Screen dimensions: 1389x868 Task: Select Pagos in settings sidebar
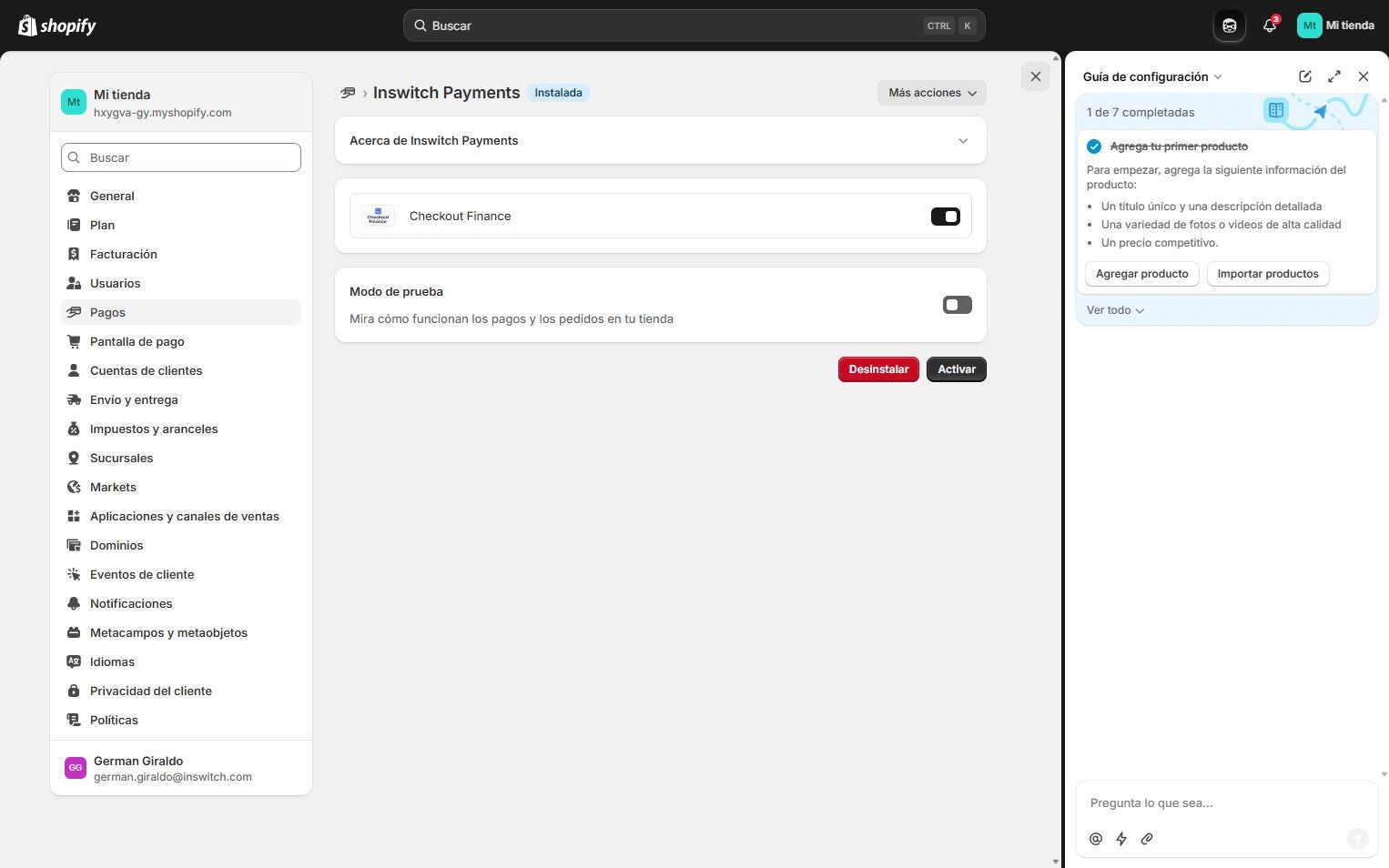[x=181, y=312]
